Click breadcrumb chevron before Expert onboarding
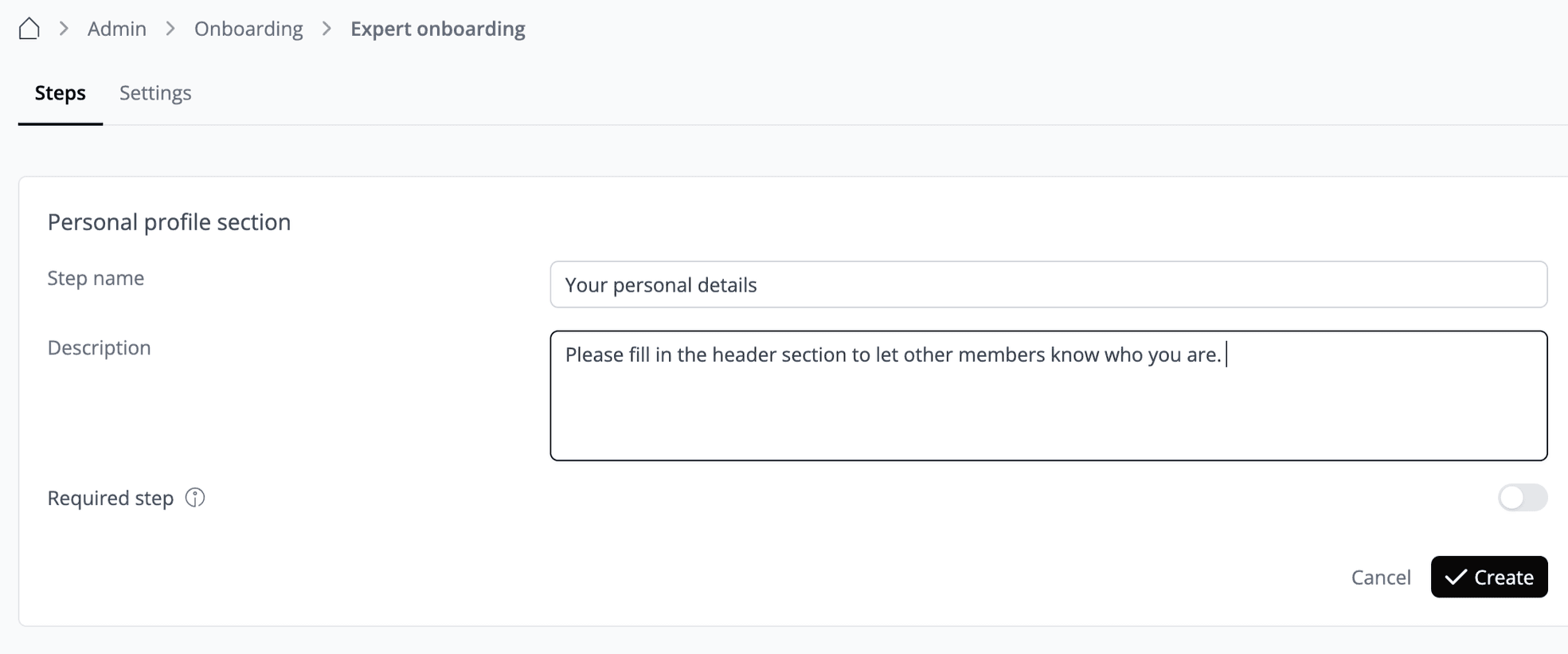Image resolution: width=1568 pixels, height=654 pixels. click(x=327, y=29)
